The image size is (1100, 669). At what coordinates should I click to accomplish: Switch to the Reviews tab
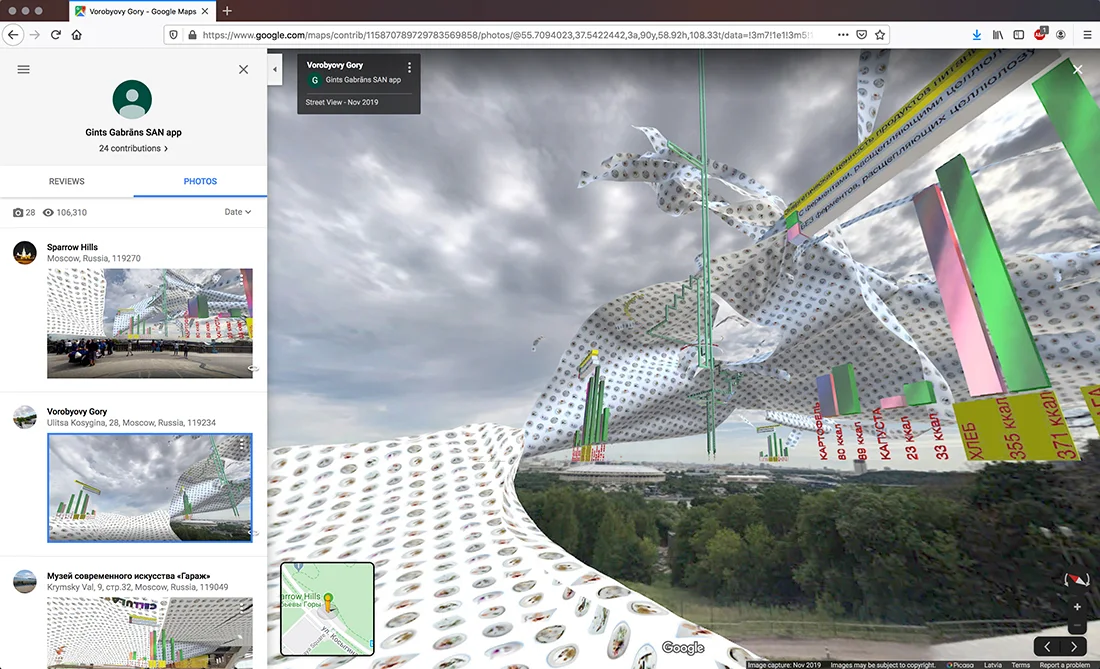67,181
